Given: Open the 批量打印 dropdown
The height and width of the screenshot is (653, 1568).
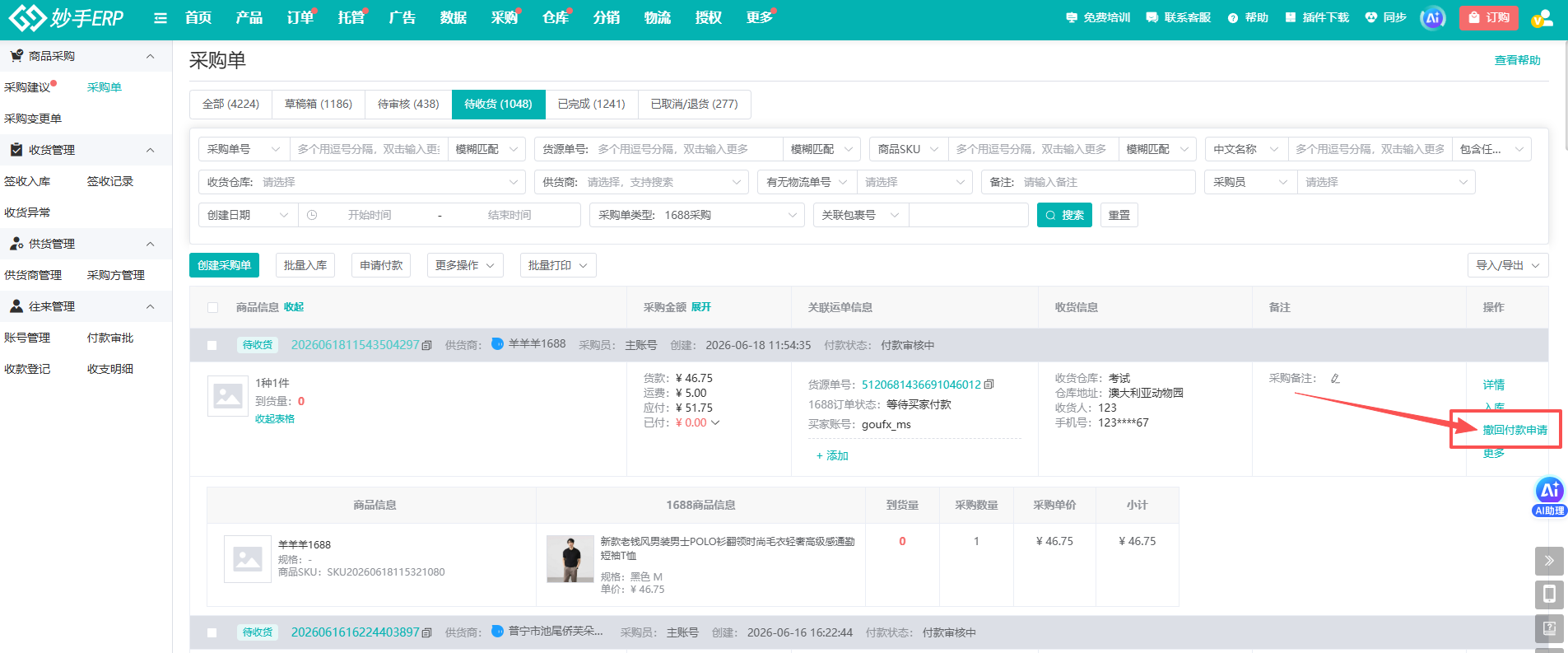Looking at the screenshot, I should (x=558, y=265).
